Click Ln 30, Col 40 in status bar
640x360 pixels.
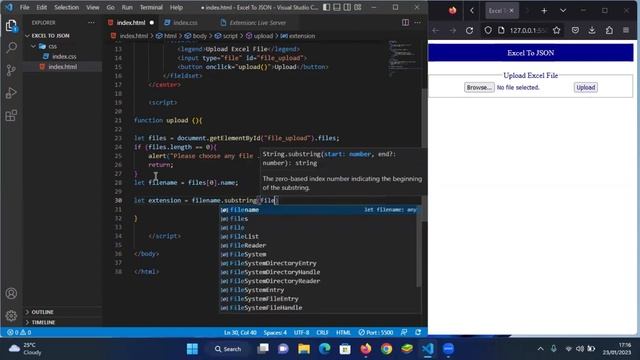(240, 332)
